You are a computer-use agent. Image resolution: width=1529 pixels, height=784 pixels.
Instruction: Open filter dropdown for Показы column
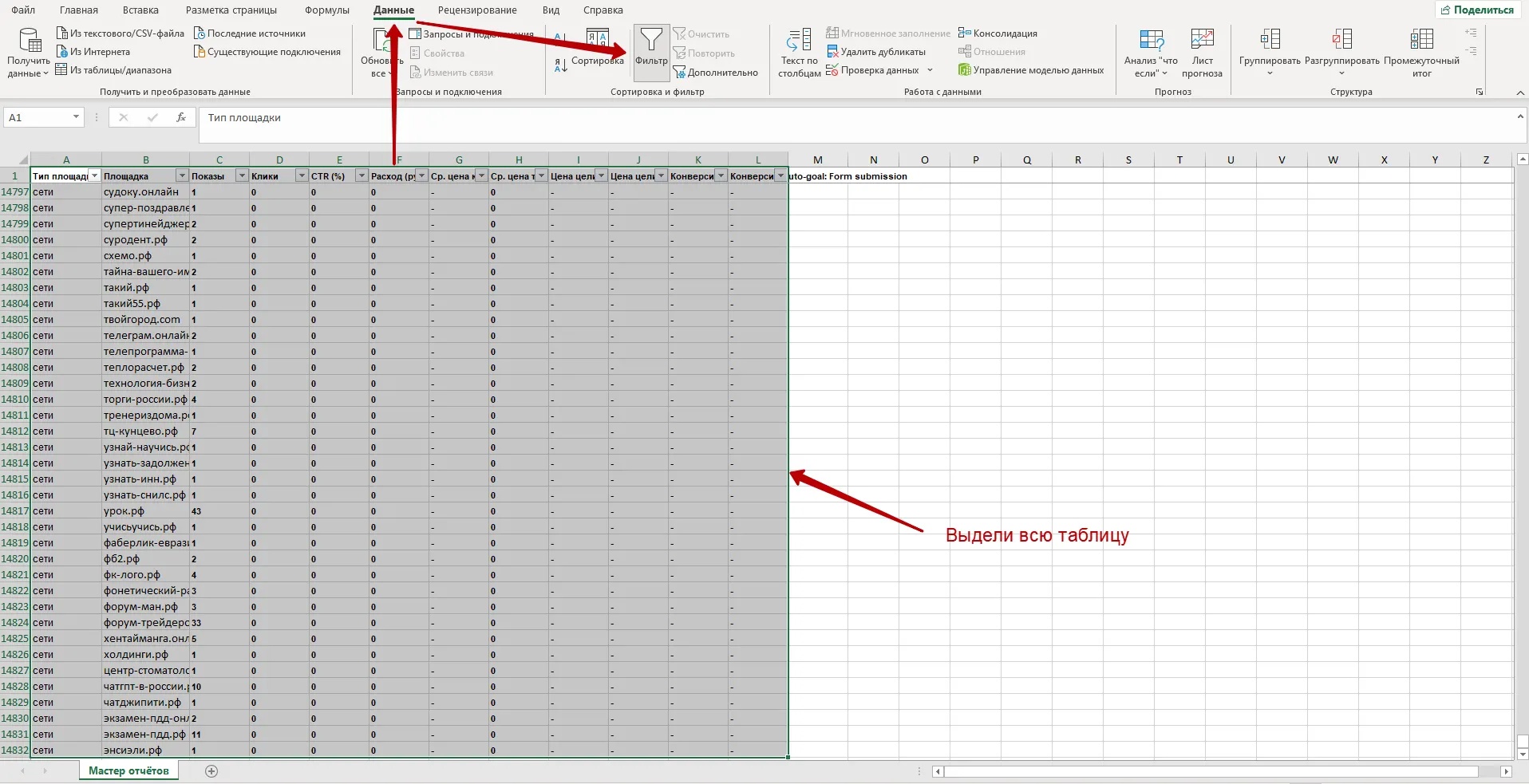242,176
